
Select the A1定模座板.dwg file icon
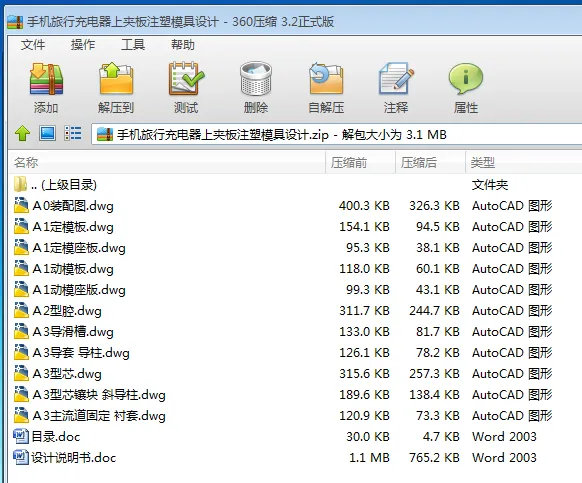pos(21,247)
